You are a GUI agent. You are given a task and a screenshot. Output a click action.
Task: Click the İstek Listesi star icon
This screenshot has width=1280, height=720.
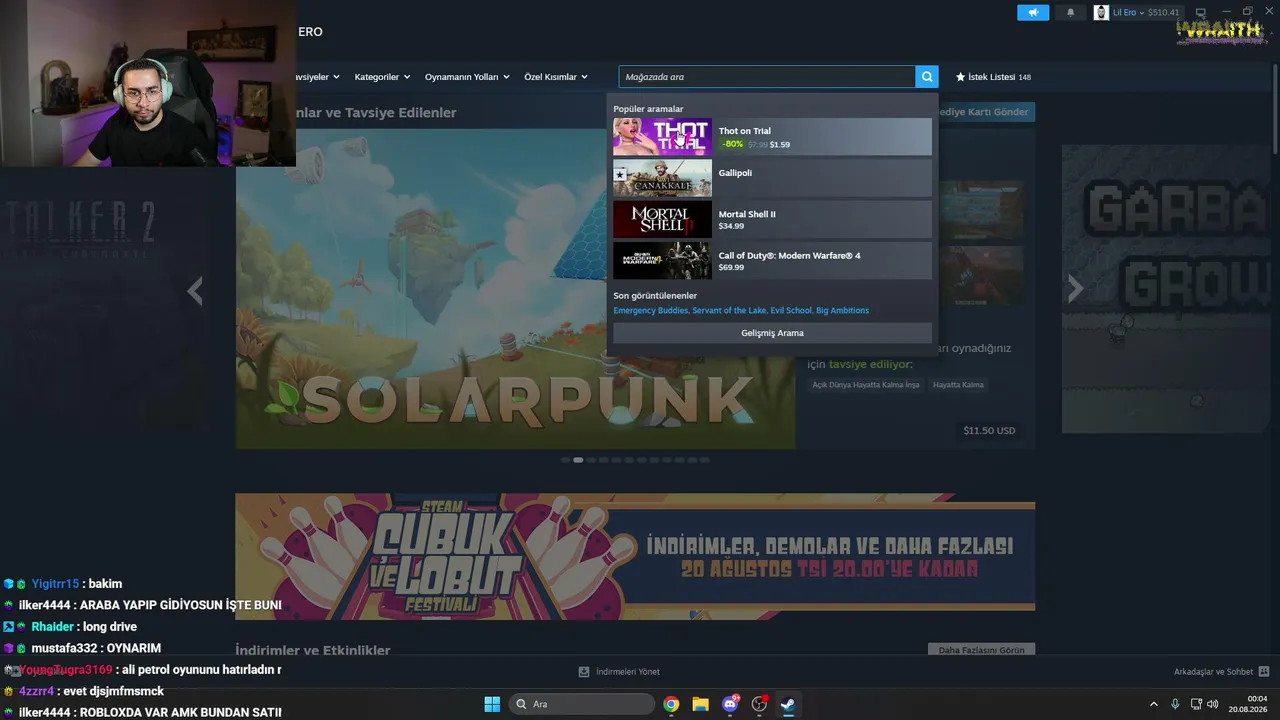click(x=961, y=77)
